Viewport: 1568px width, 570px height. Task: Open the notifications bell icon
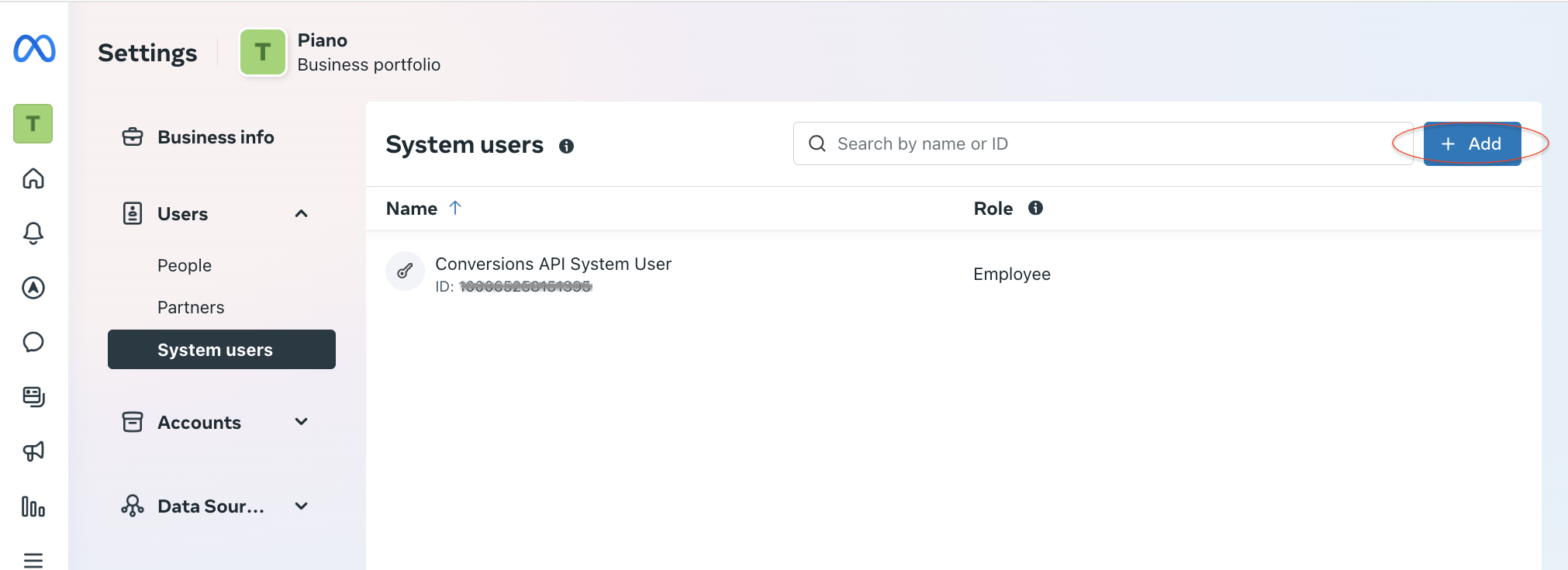(33, 233)
